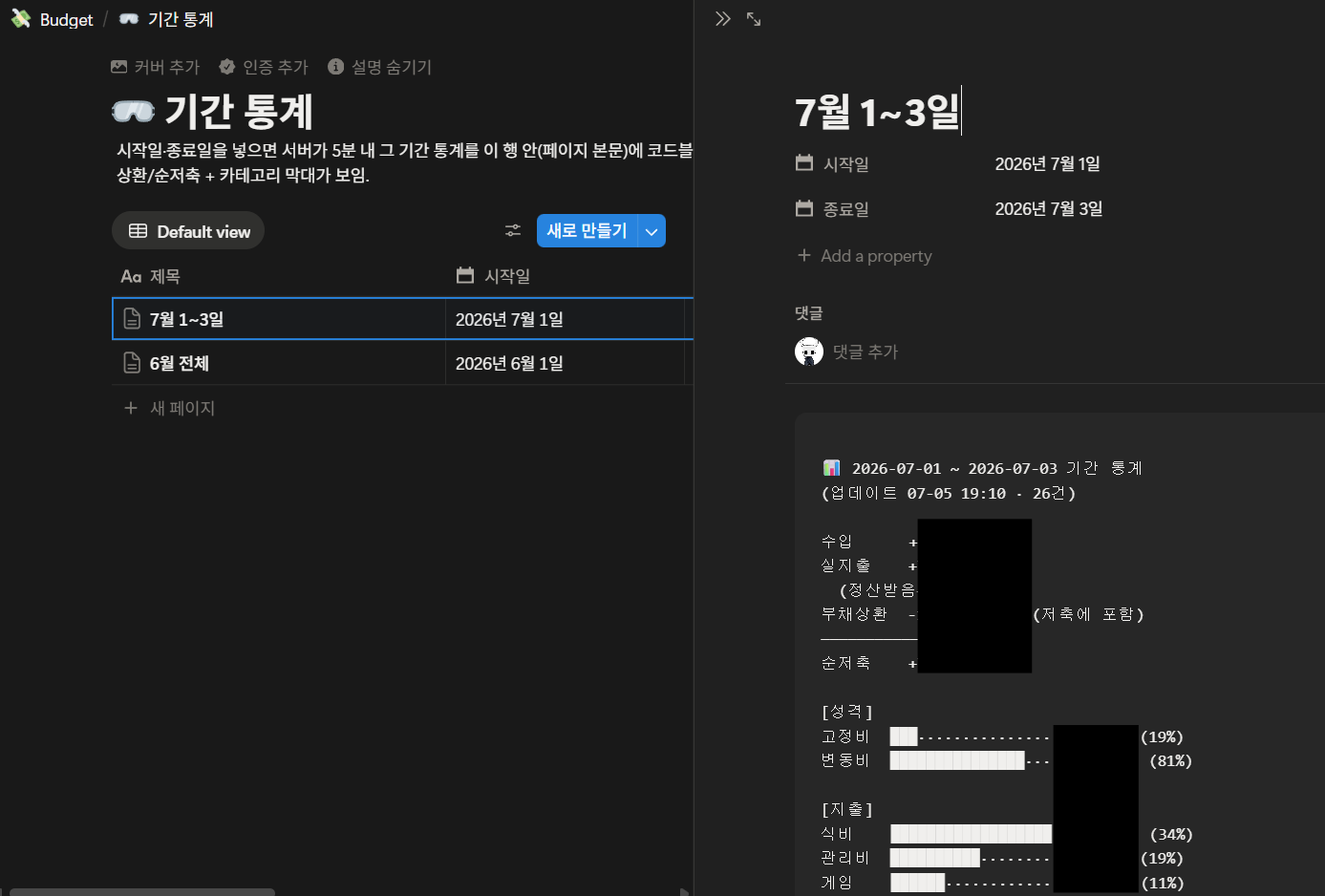Click calendar icon of 시작일 column header
The image size is (1325, 896).
click(465, 275)
